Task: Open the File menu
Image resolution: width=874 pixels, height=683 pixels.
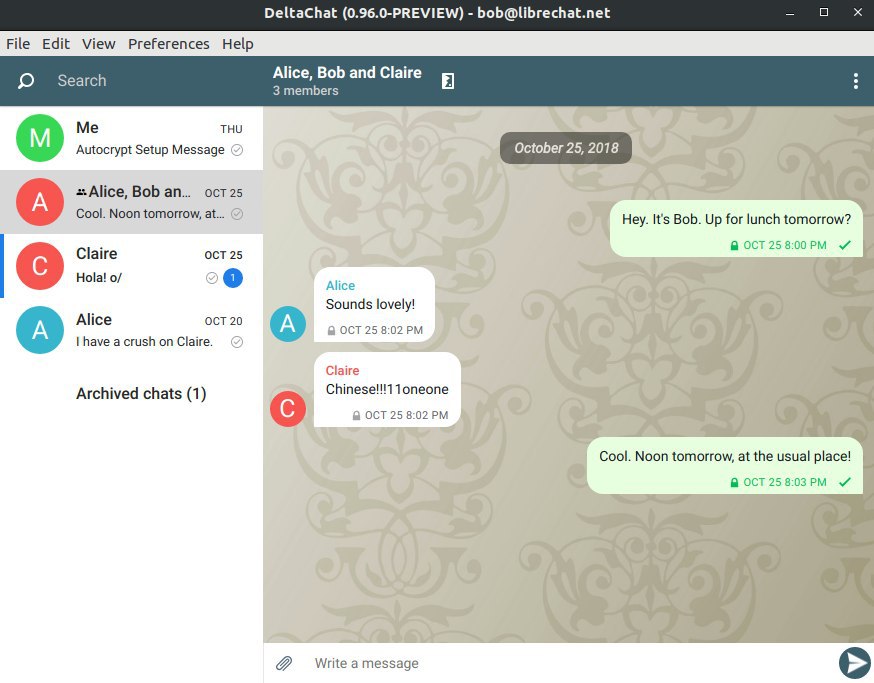Action: [18, 43]
